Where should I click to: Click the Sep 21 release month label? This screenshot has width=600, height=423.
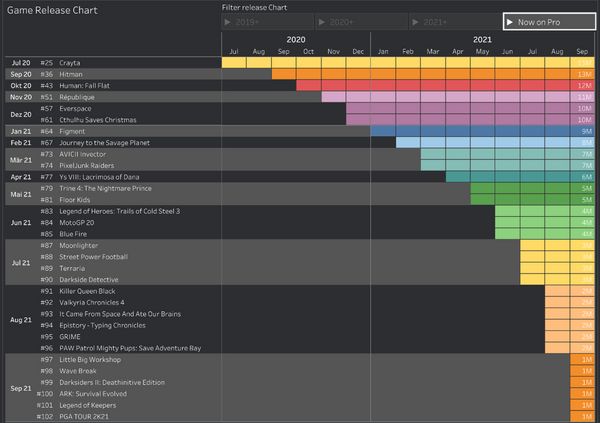tap(21, 388)
